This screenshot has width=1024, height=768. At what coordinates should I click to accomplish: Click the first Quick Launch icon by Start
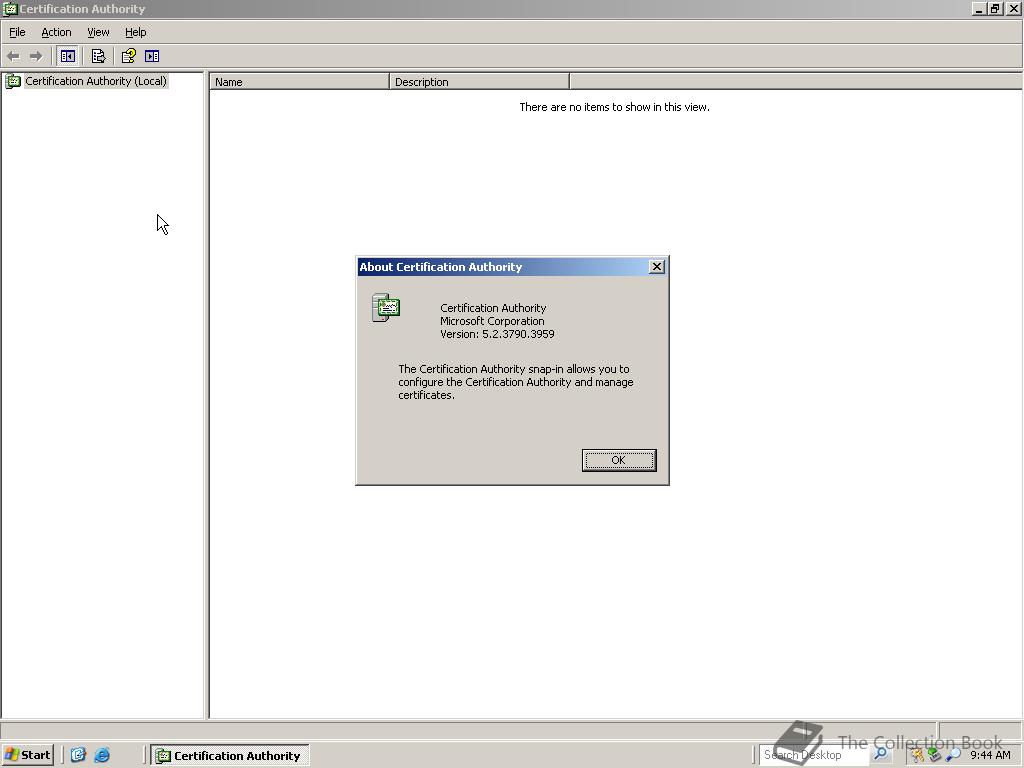click(78, 755)
